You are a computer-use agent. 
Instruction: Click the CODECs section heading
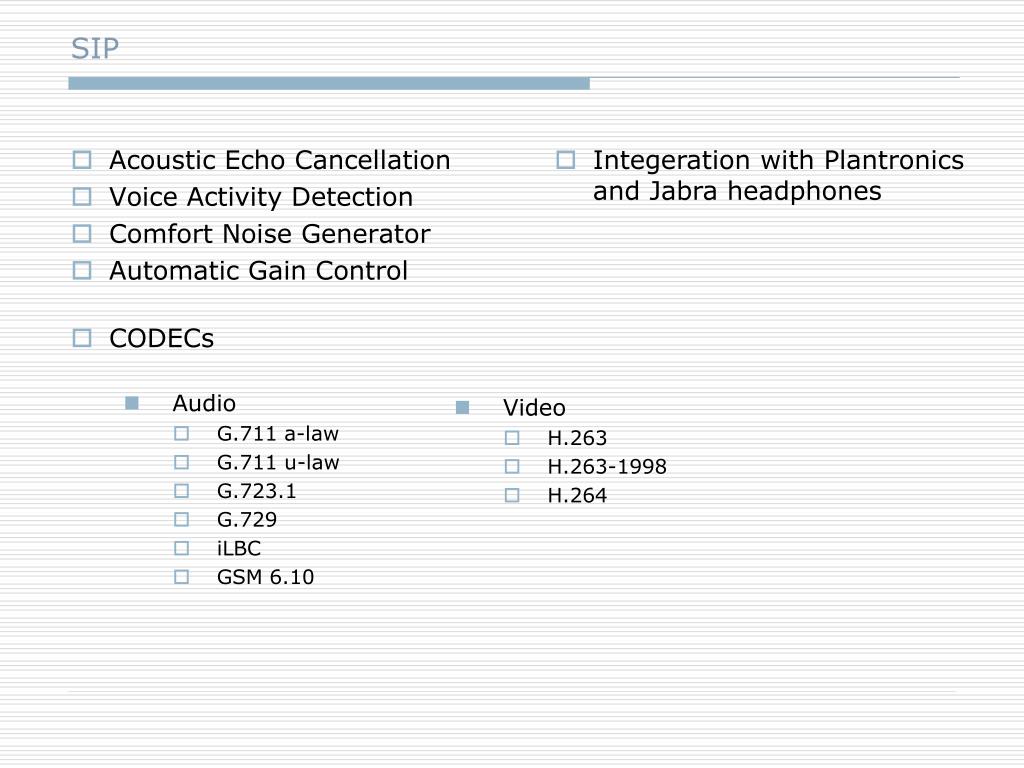click(x=161, y=338)
